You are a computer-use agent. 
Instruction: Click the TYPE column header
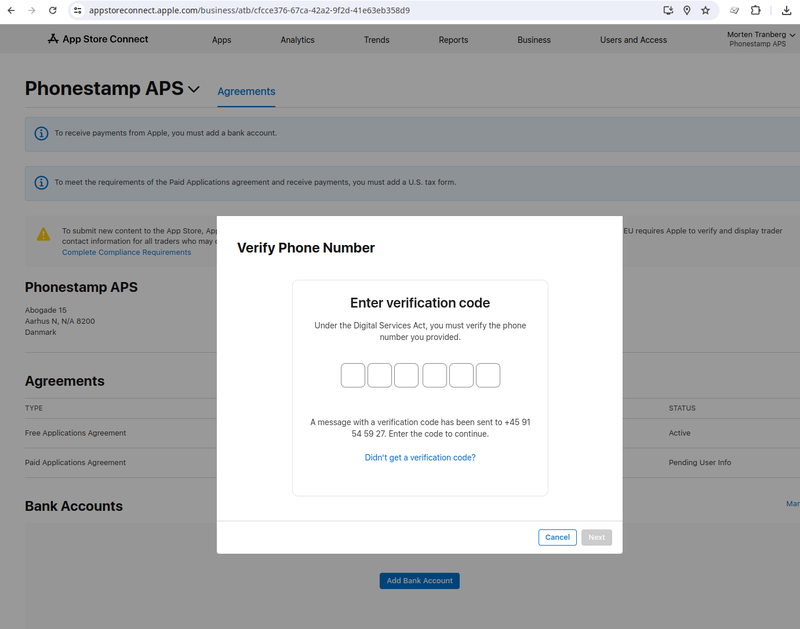click(34, 408)
